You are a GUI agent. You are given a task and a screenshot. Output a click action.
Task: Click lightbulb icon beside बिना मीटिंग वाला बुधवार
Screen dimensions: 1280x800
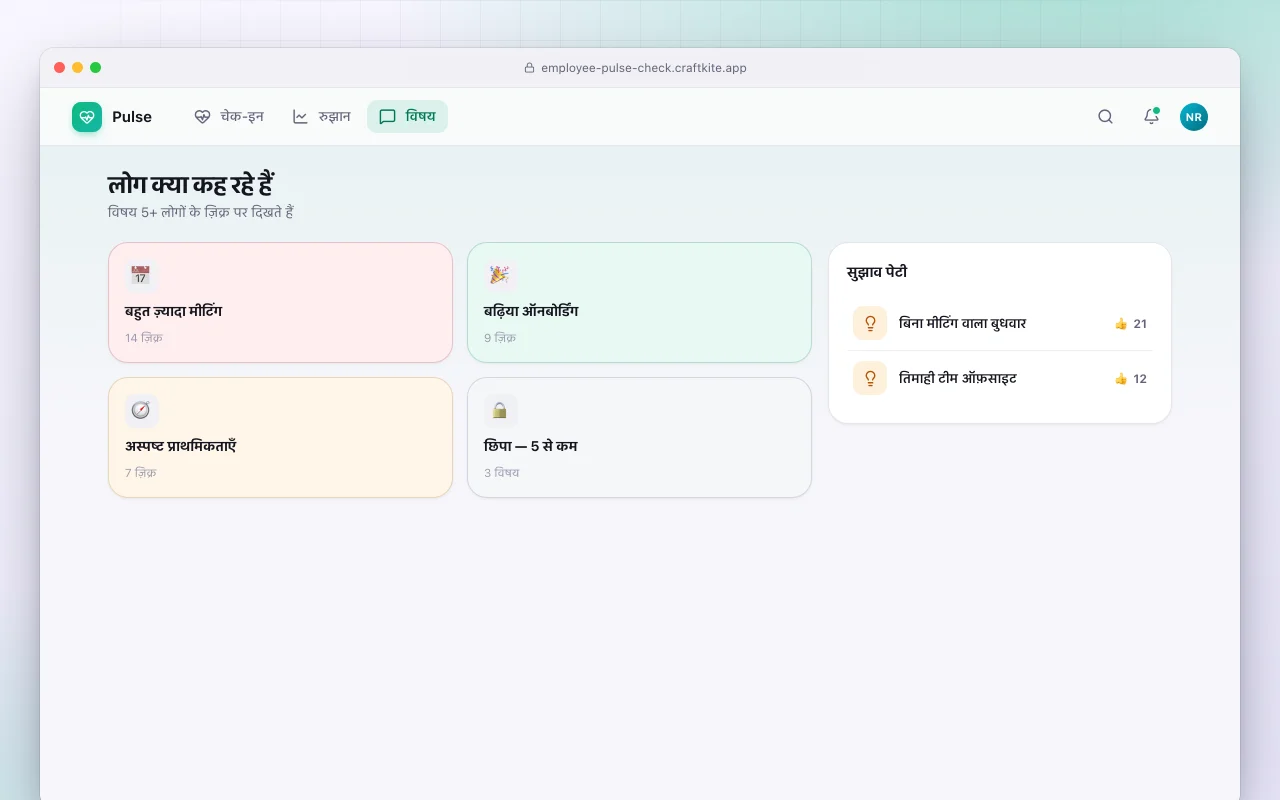pos(870,324)
